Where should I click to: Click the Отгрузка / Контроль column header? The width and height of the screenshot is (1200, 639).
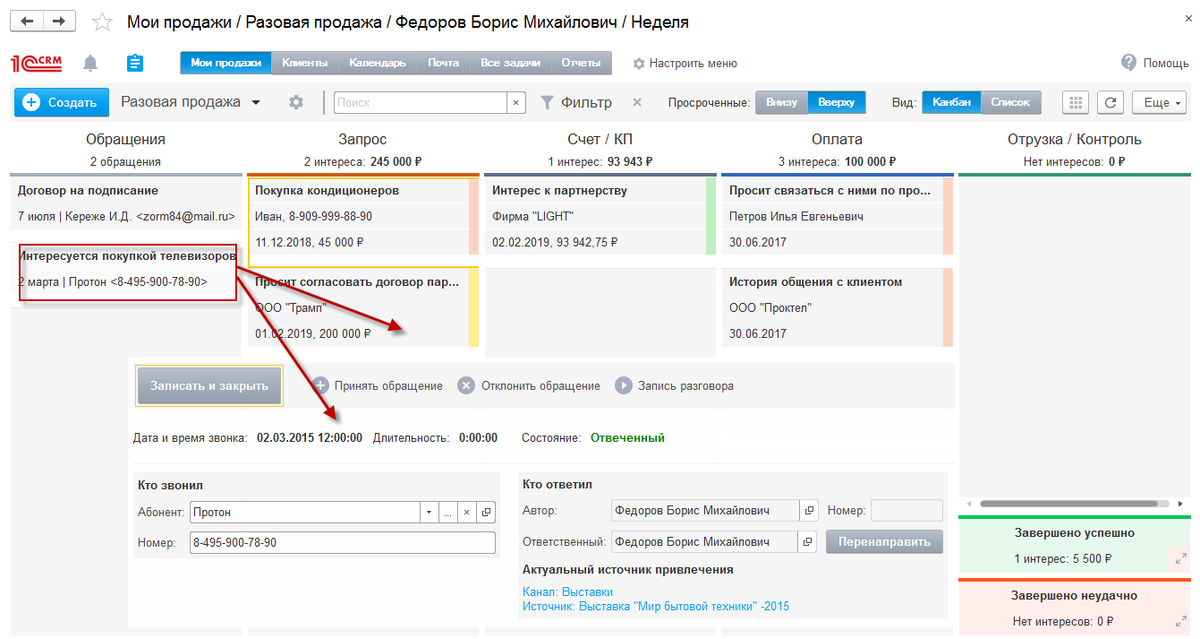coord(1075,139)
